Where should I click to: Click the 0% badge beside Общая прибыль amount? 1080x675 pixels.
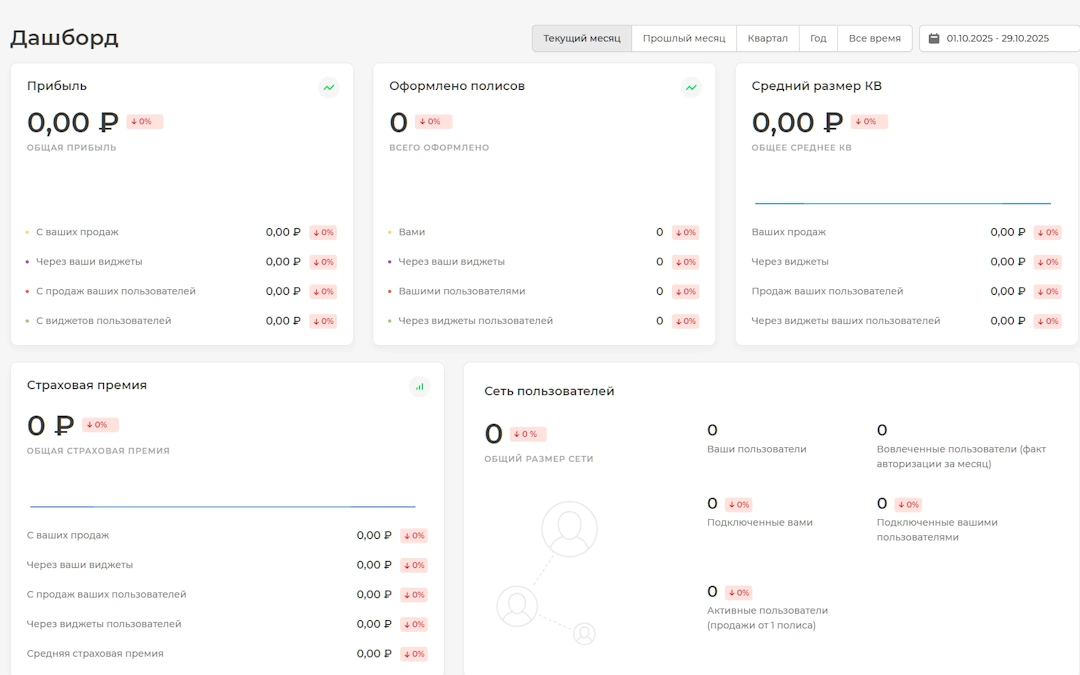tap(145, 122)
